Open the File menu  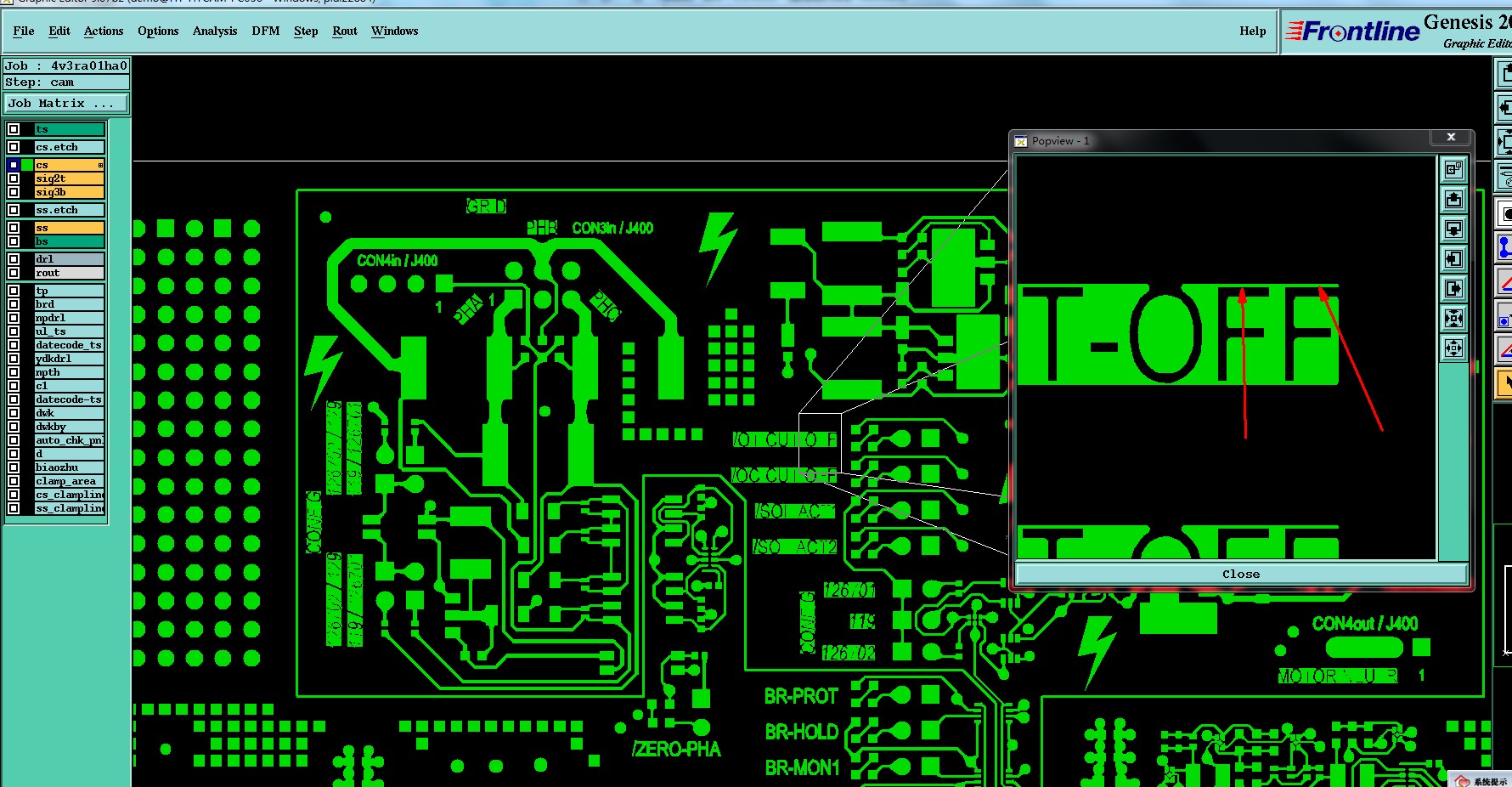click(x=24, y=31)
